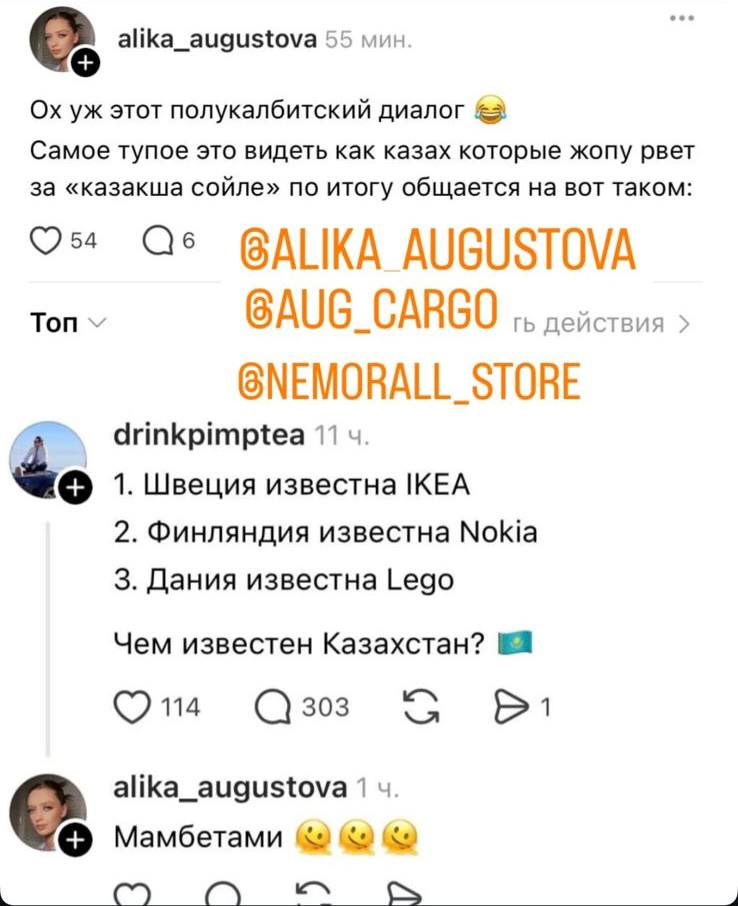The image size is (738, 906).
Task: Open comments on post with 6 replies
Action: 158,242
